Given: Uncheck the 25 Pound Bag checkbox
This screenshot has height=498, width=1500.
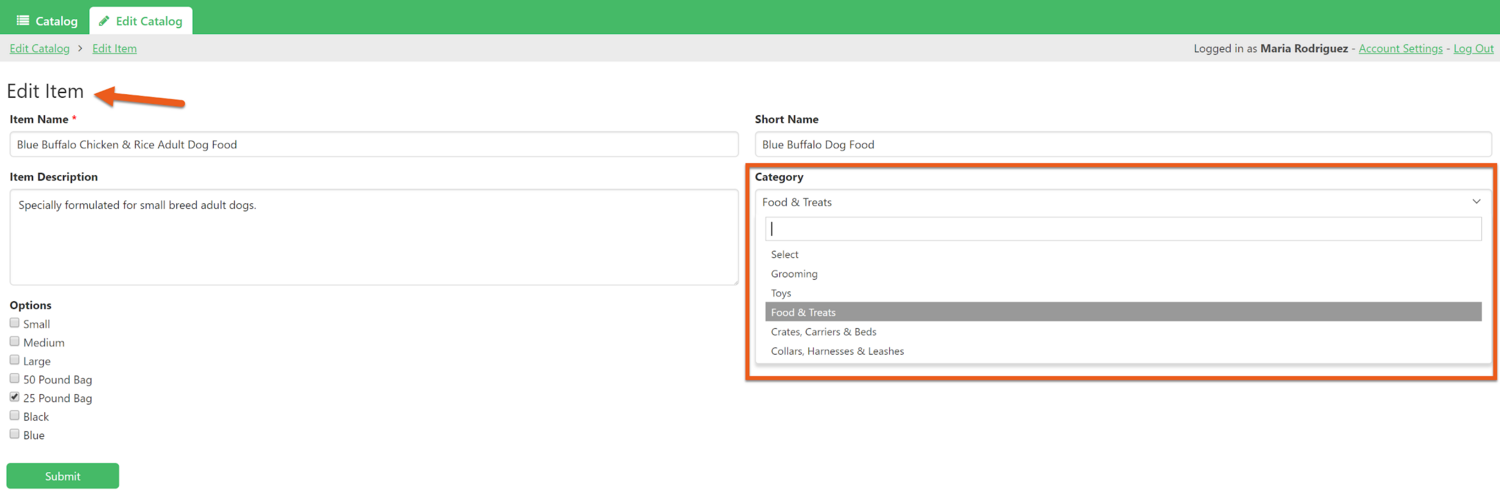Looking at the screenshot, I should point(15,397).
